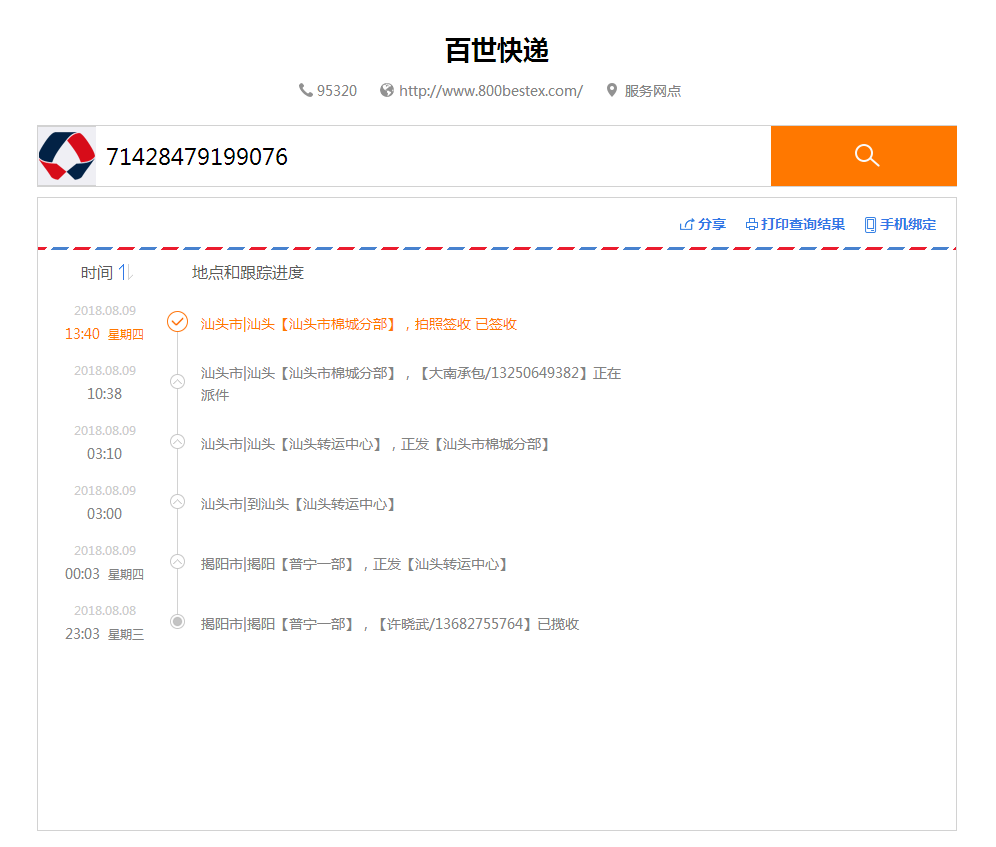Click the Best Express logo icon
Screen dimensions: 996x847
point(67,156)
